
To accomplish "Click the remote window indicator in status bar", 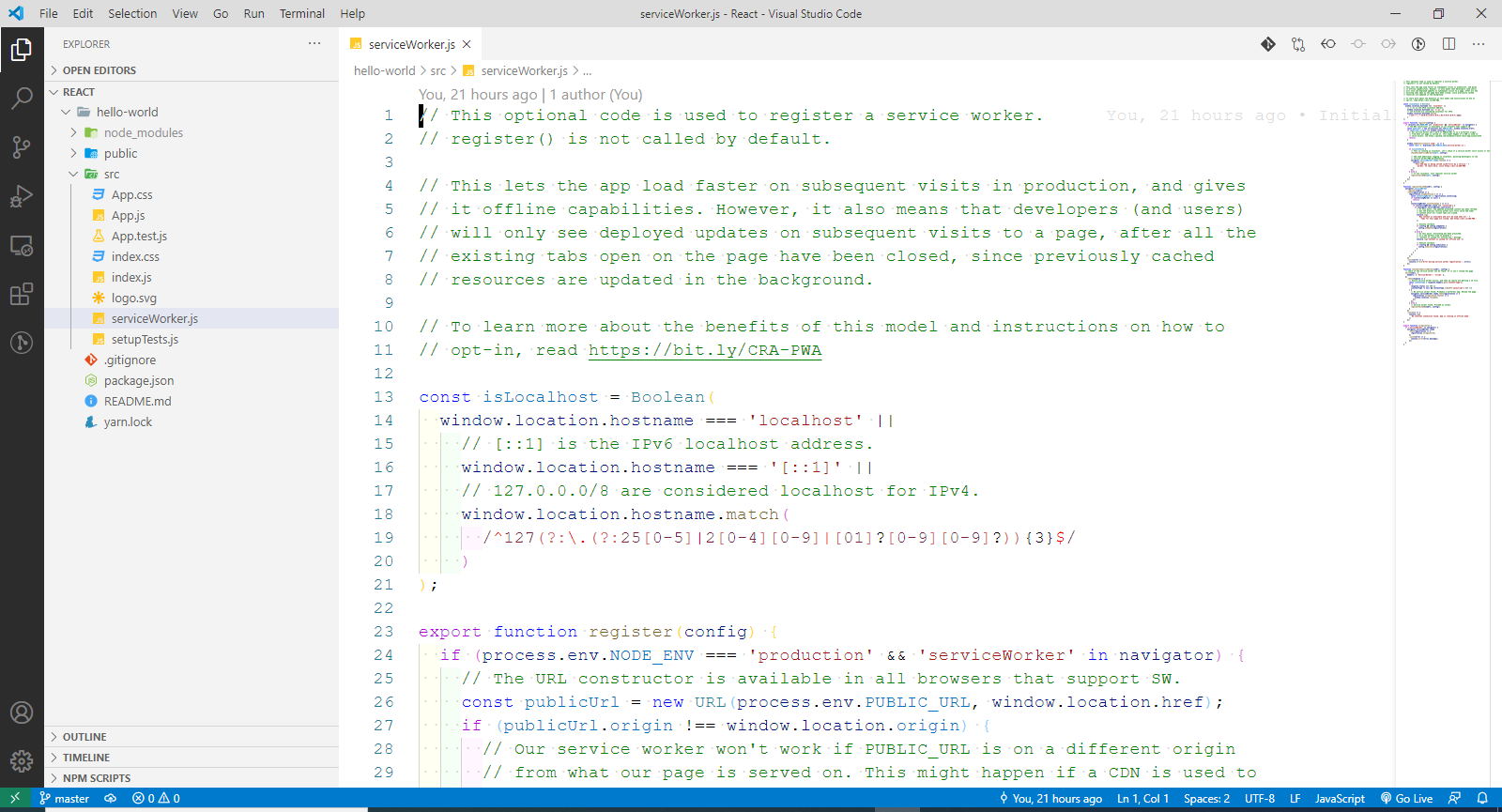I will click(14, 798).
